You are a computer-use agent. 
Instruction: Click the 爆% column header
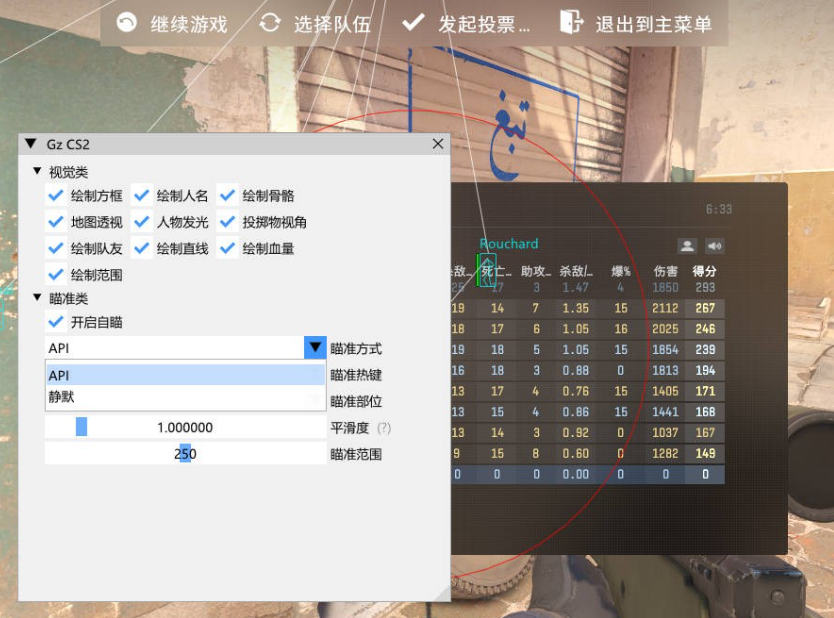pyautogui.click(x=621, y=271)
